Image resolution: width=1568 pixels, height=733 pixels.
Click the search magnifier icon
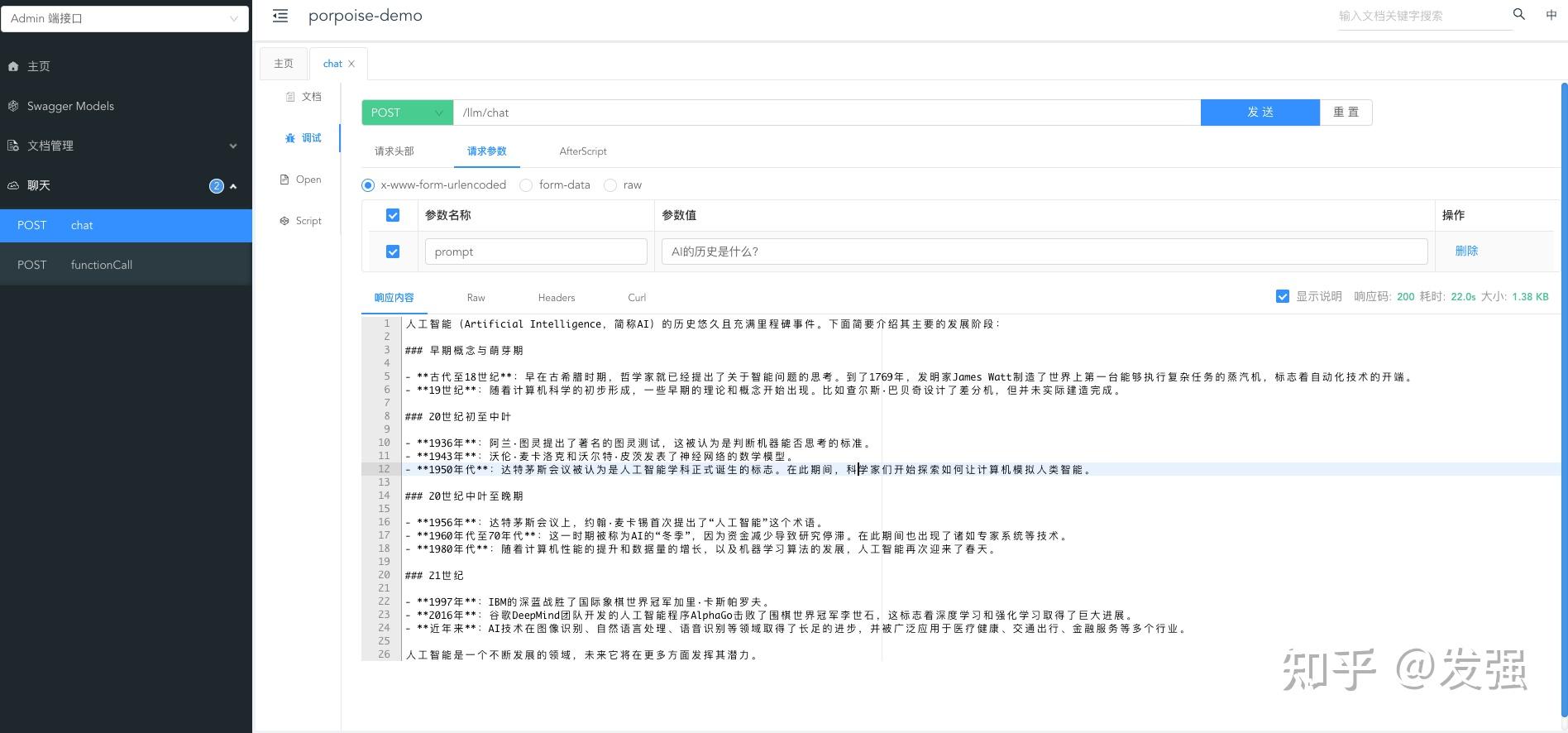click(x=1519, y=14)
